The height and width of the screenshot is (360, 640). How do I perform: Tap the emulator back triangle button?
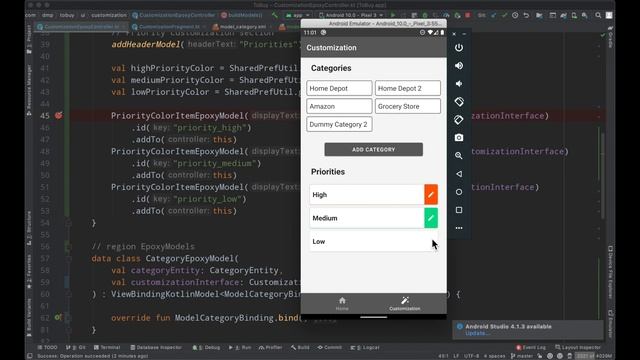point(459,174)
